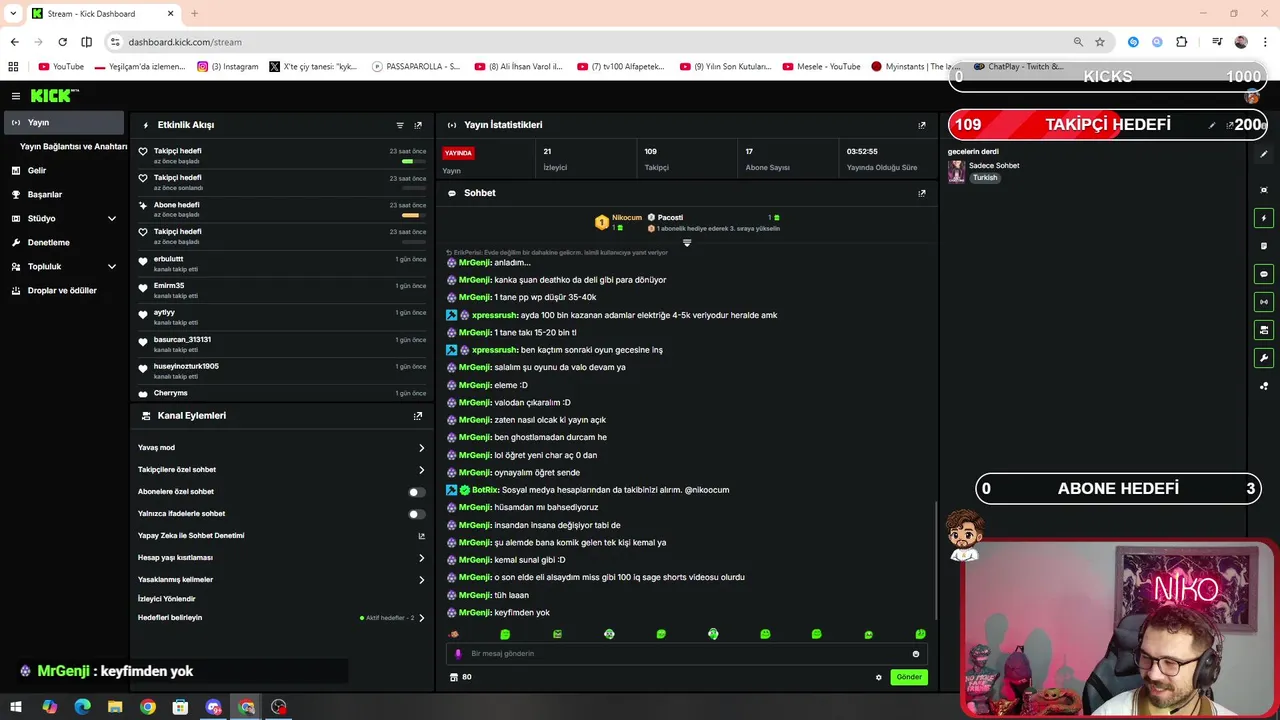Select Yayın in the left sidebar
Viewport: 1280px width, 720px height.
(63, 122)
